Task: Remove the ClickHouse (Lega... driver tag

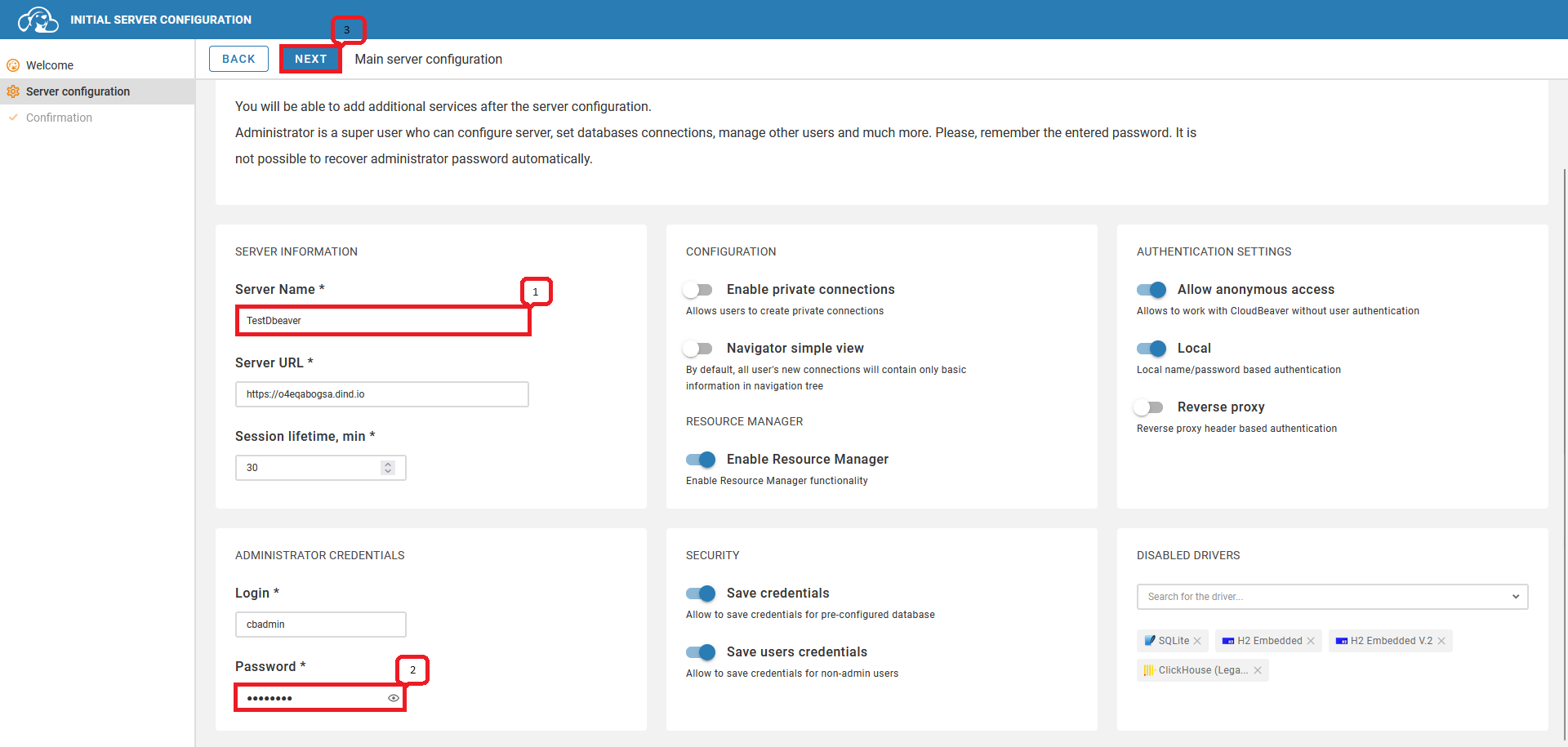Action: [1258, 670]
